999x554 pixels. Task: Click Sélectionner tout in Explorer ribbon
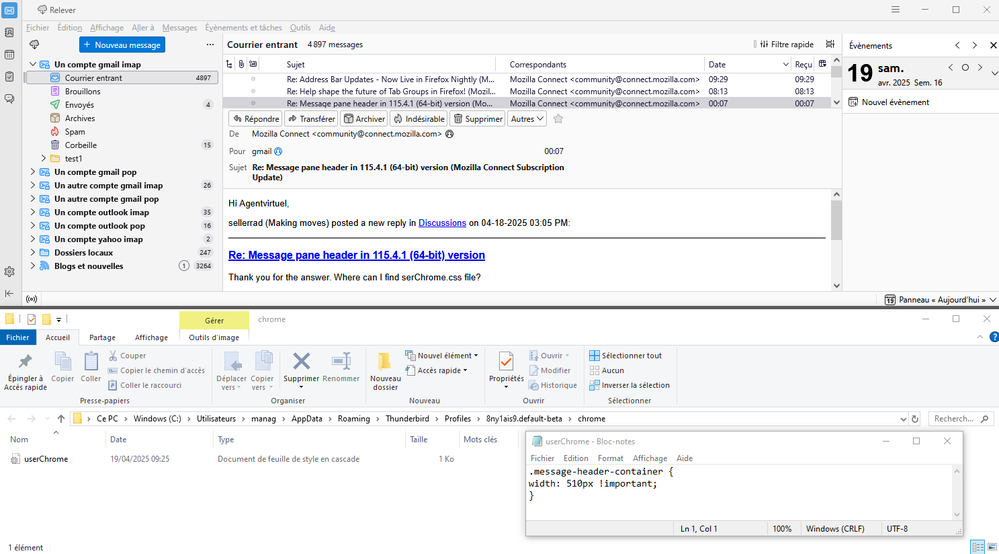point(626,355)
